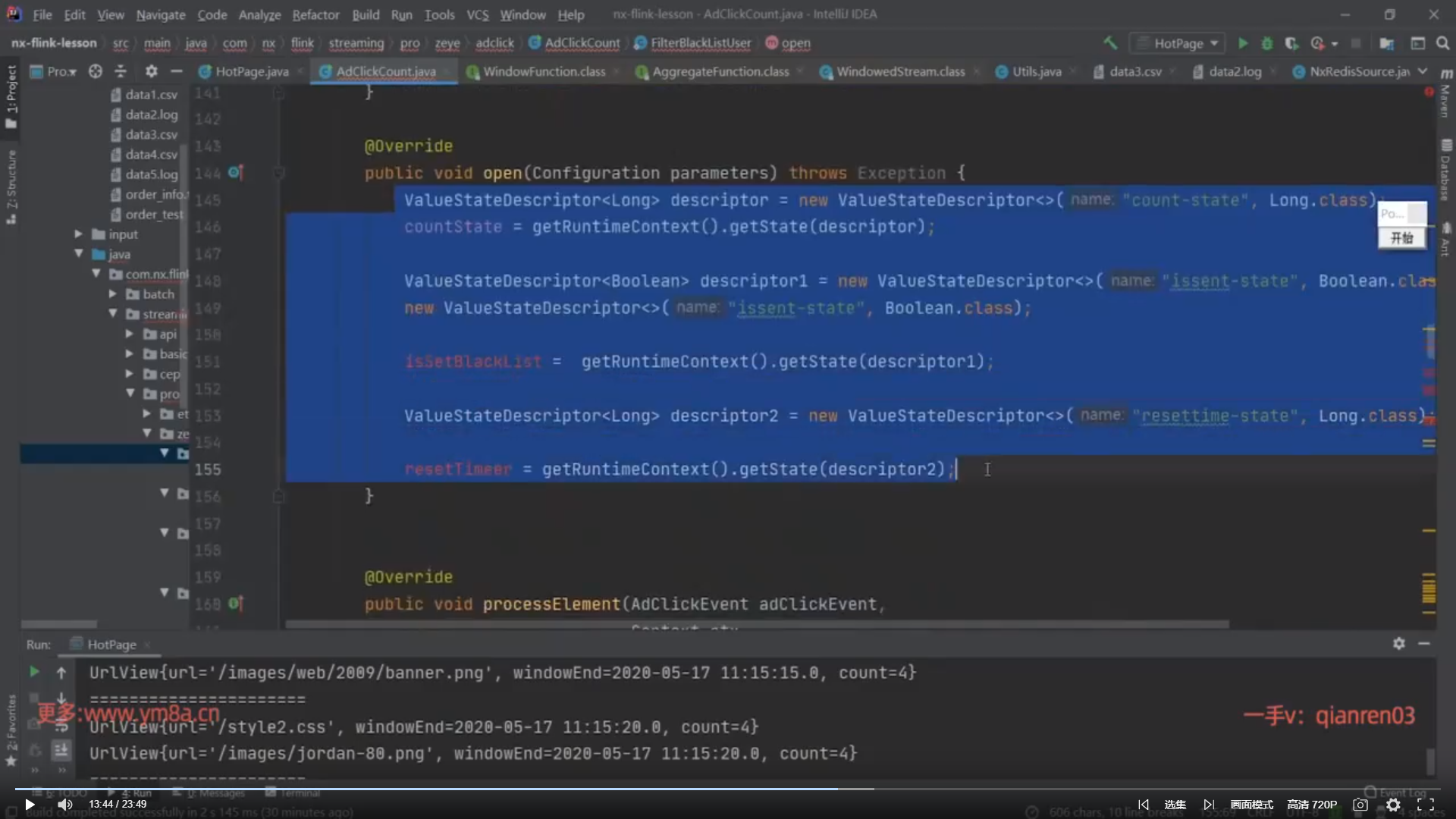The height and width of the screenshot is (819, 1456).
Task: Expand the input folder in tree
Action: click(x=78, y=234)
